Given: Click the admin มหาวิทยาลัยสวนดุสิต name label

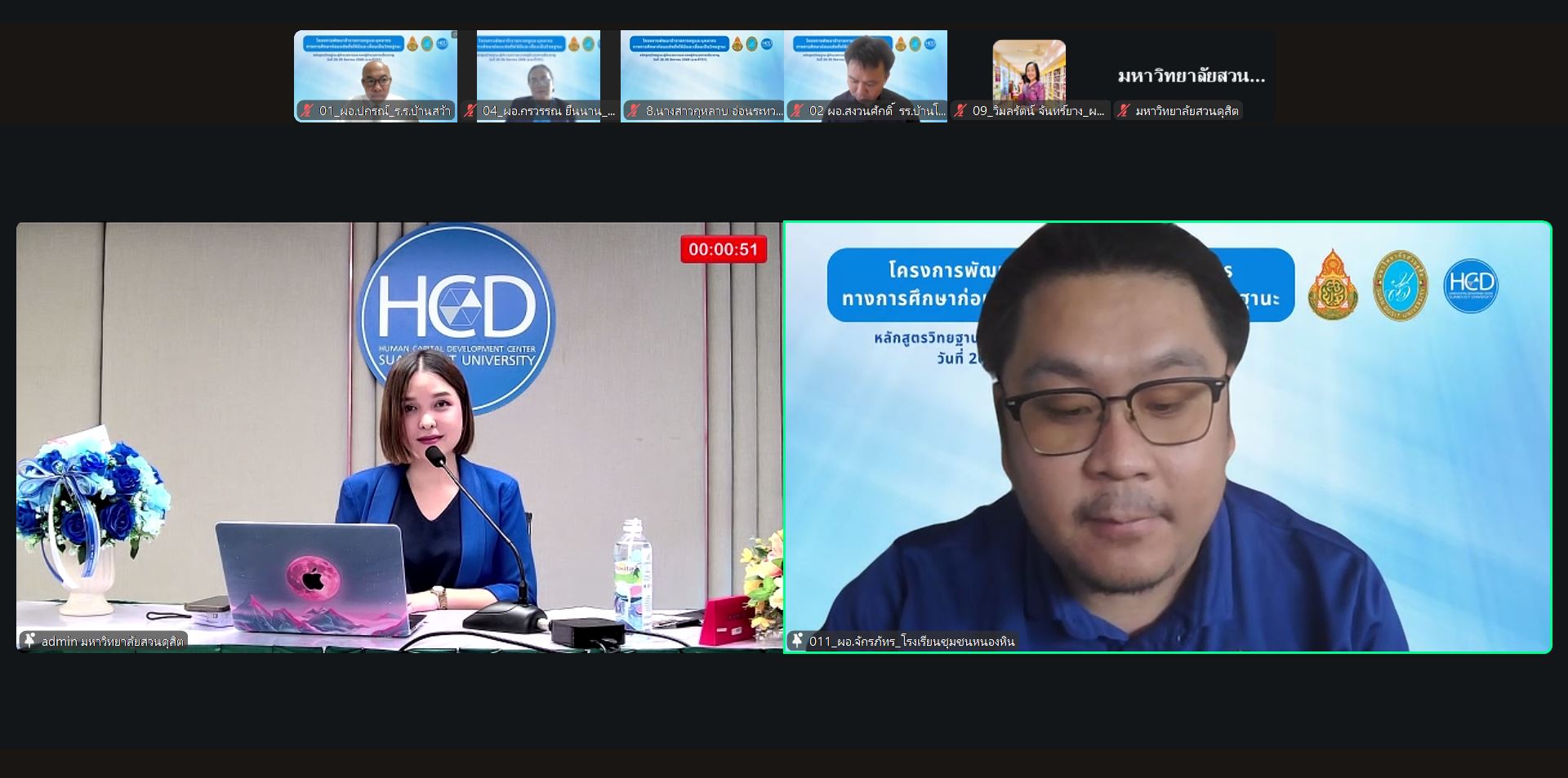Looking at the screenshot, I should click(x=113, y=642).
